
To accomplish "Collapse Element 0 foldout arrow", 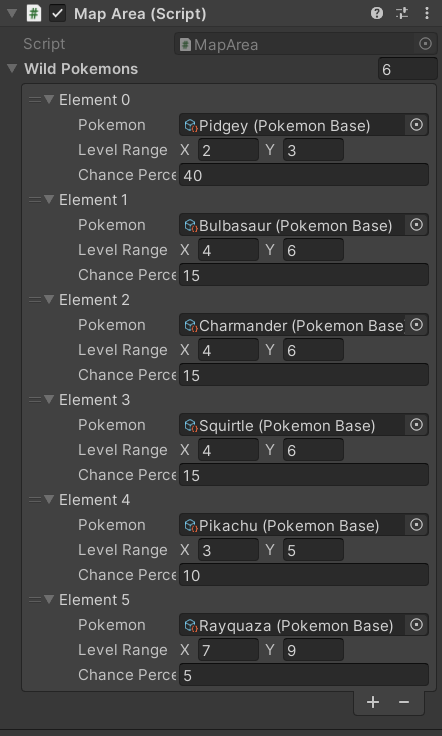I will (49, 100).
